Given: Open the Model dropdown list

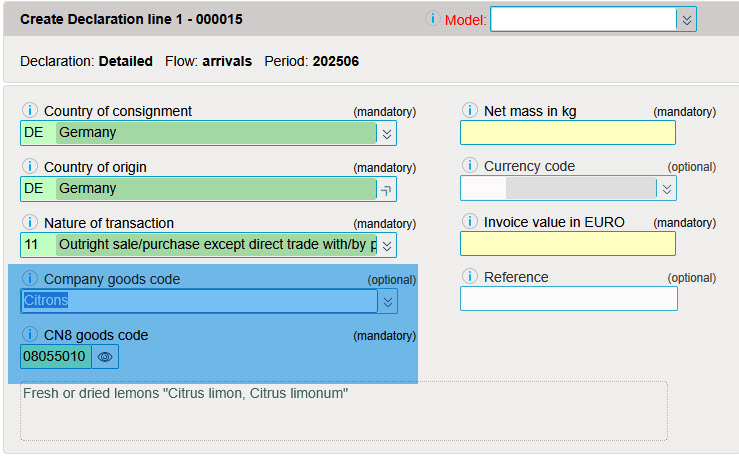Looking at the screenshot, I should (685, 19).
